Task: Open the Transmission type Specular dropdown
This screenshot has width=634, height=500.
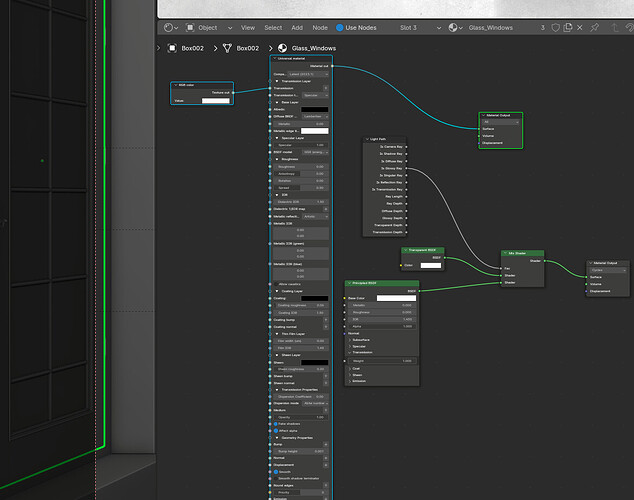Action: [x=315, y=95]
